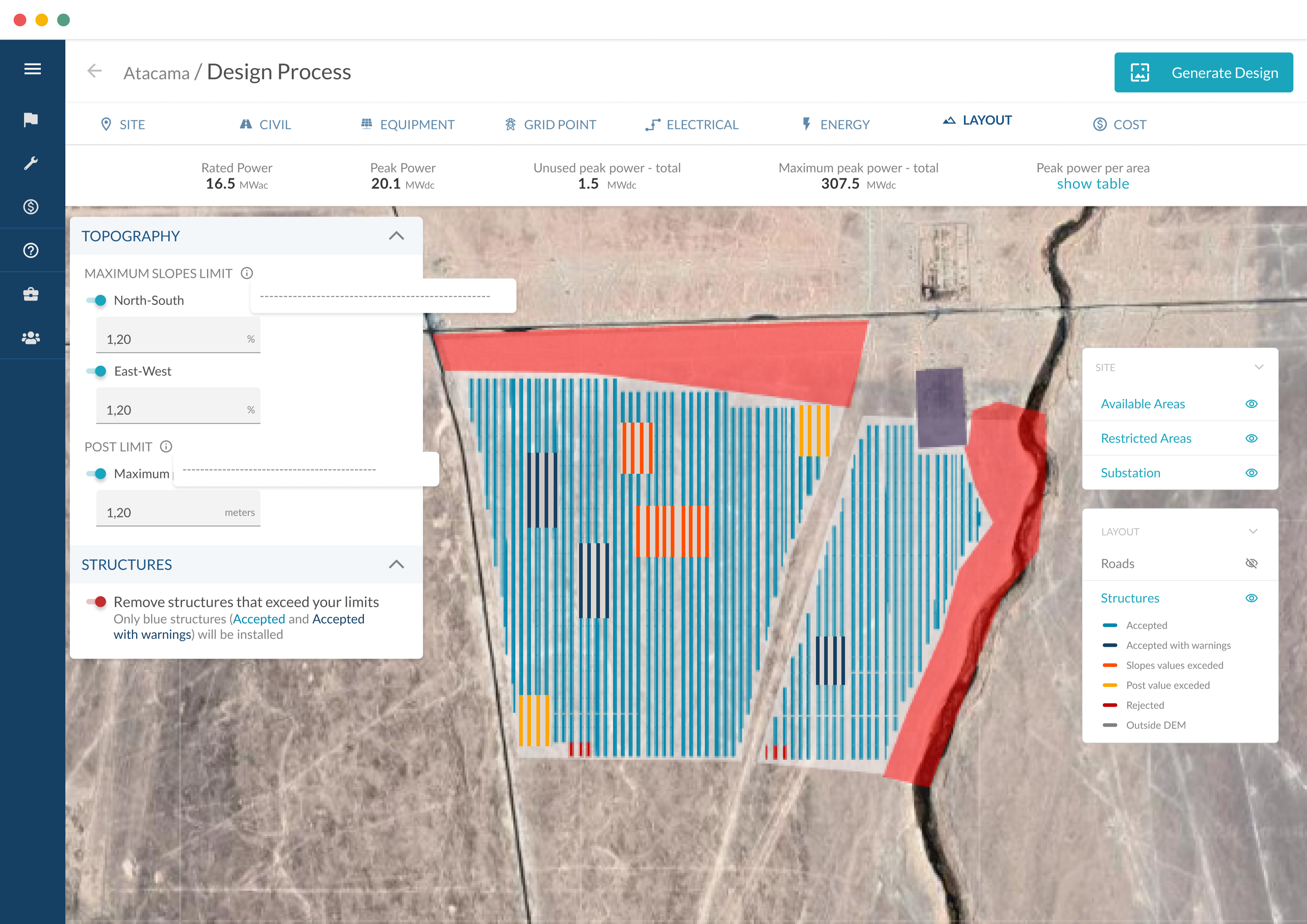The image size is (1307, 924).
Task: Show the Roads layer visibility
Action: click(1251, 564)
